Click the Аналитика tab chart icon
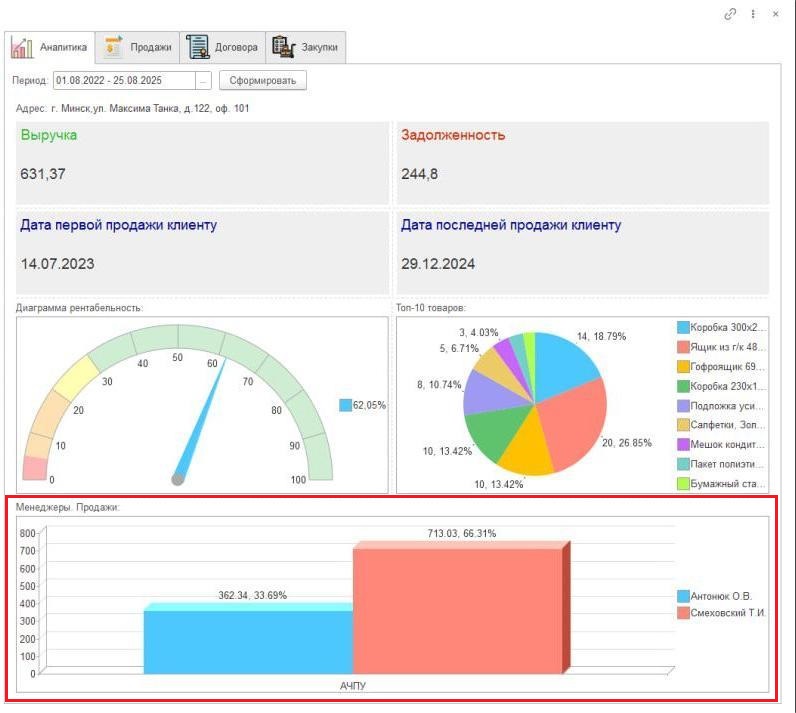 point(22,47)
